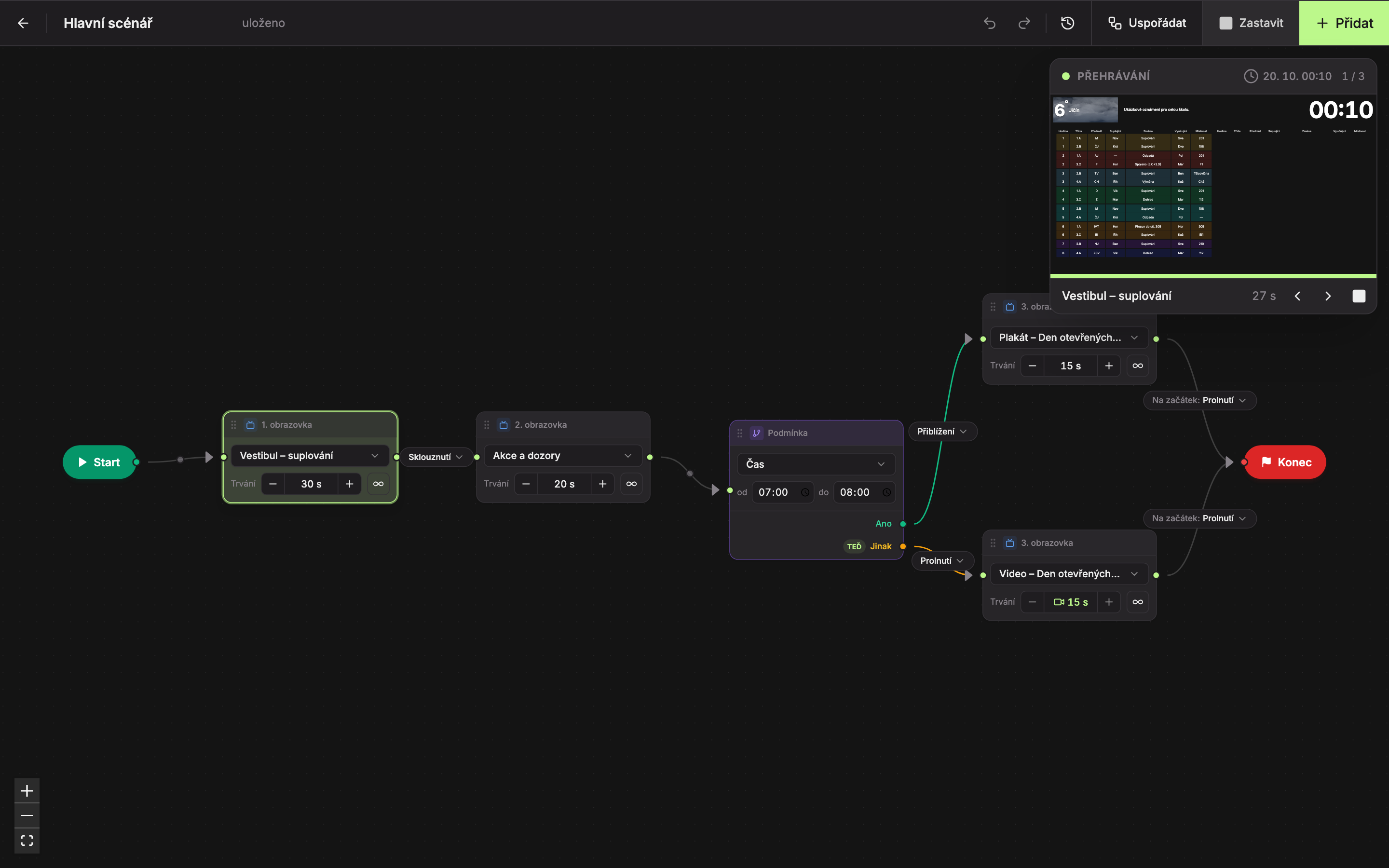Decrease the duration of the Plakát screen
This screenshot has width=1389, height=868.
click(1033, 366)
